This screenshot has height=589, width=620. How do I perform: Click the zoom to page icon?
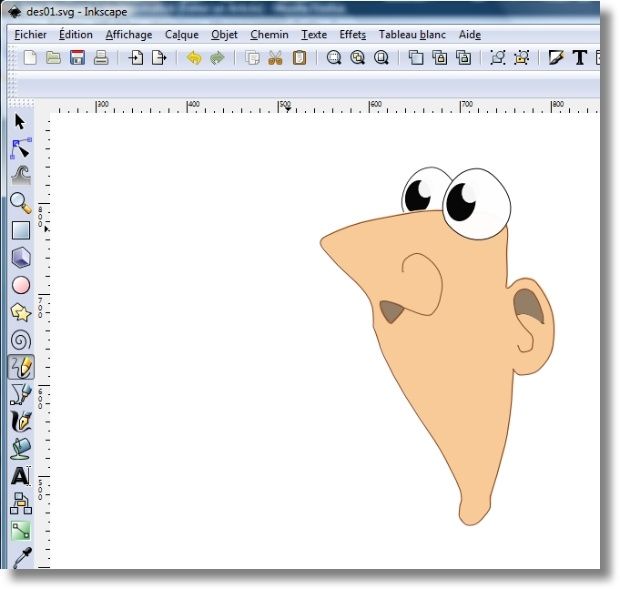[x=381, y=58]
